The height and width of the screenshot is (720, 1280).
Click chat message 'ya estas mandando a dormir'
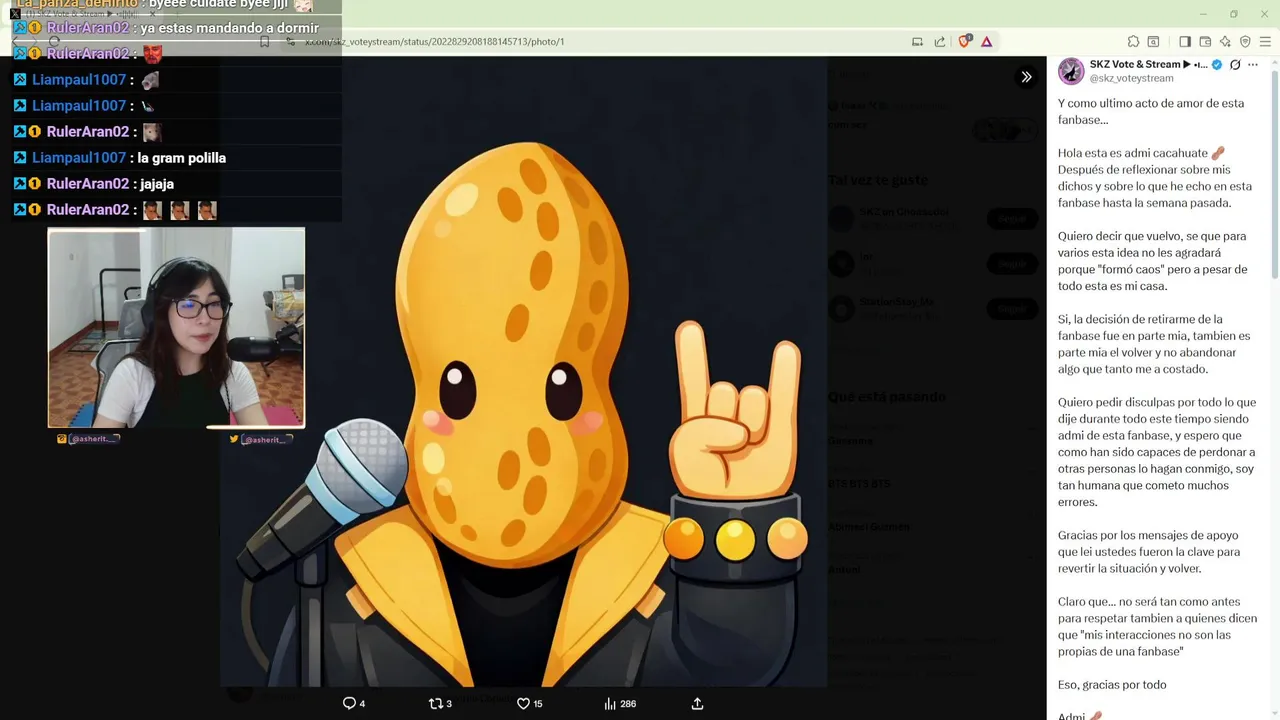click(x=230, y=28)
